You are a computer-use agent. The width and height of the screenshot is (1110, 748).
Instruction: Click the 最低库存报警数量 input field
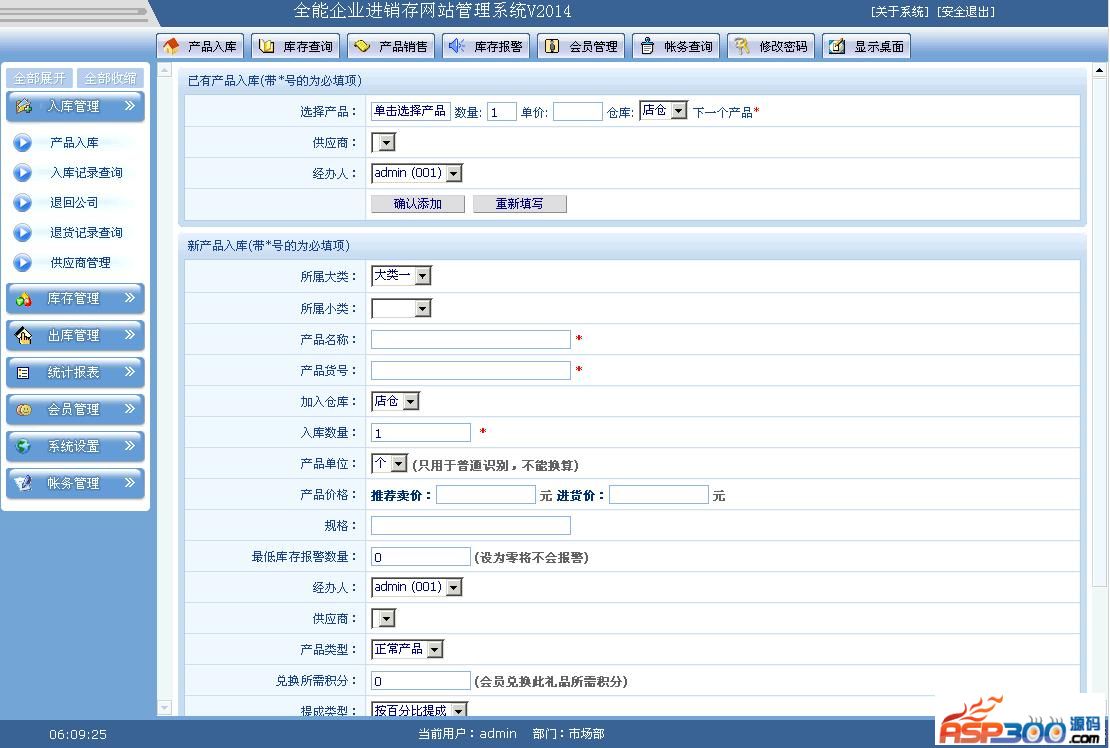(x=420, y=557)
